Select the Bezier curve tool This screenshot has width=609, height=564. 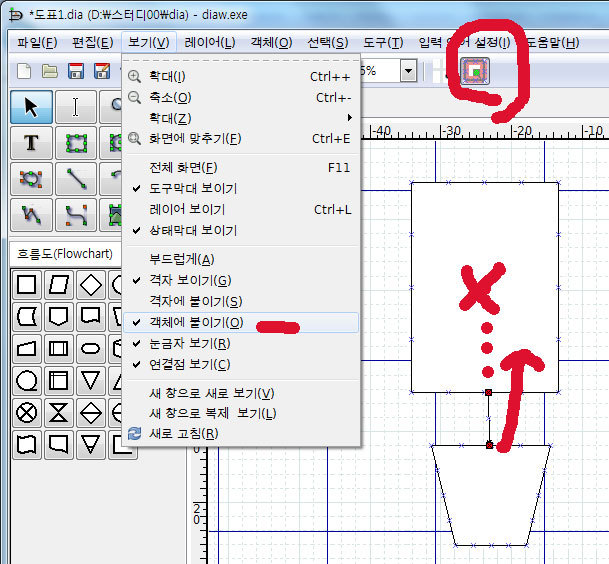click(75, 214)
